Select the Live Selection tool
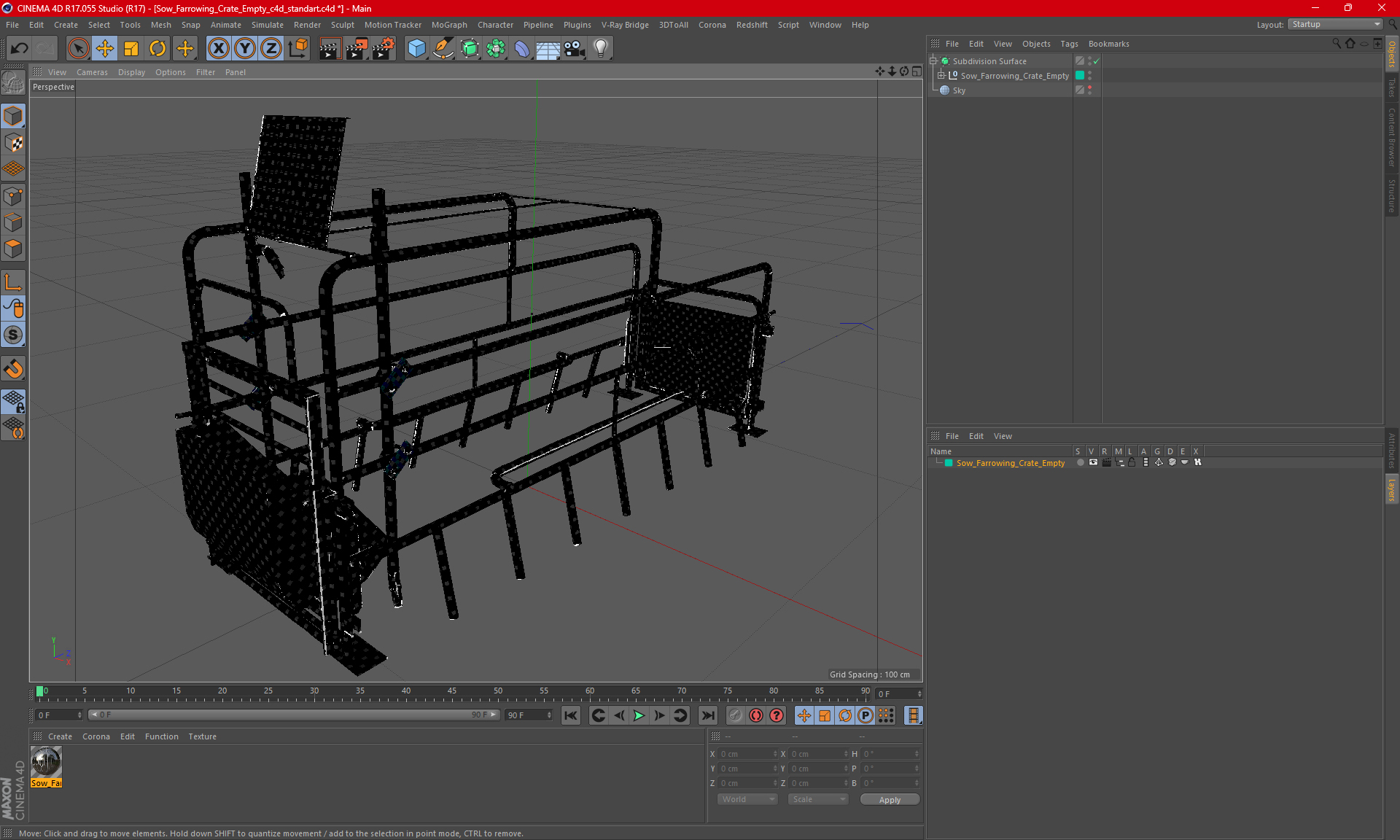Viewport: 1400px width, 840px height. 78,48
